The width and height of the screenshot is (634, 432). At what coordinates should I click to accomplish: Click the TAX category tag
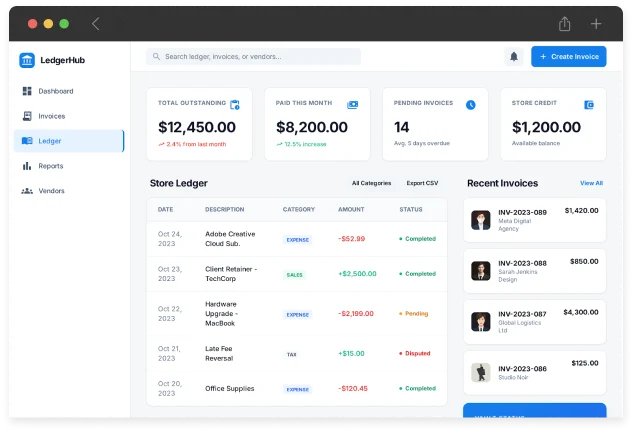[x=292, y=355]
